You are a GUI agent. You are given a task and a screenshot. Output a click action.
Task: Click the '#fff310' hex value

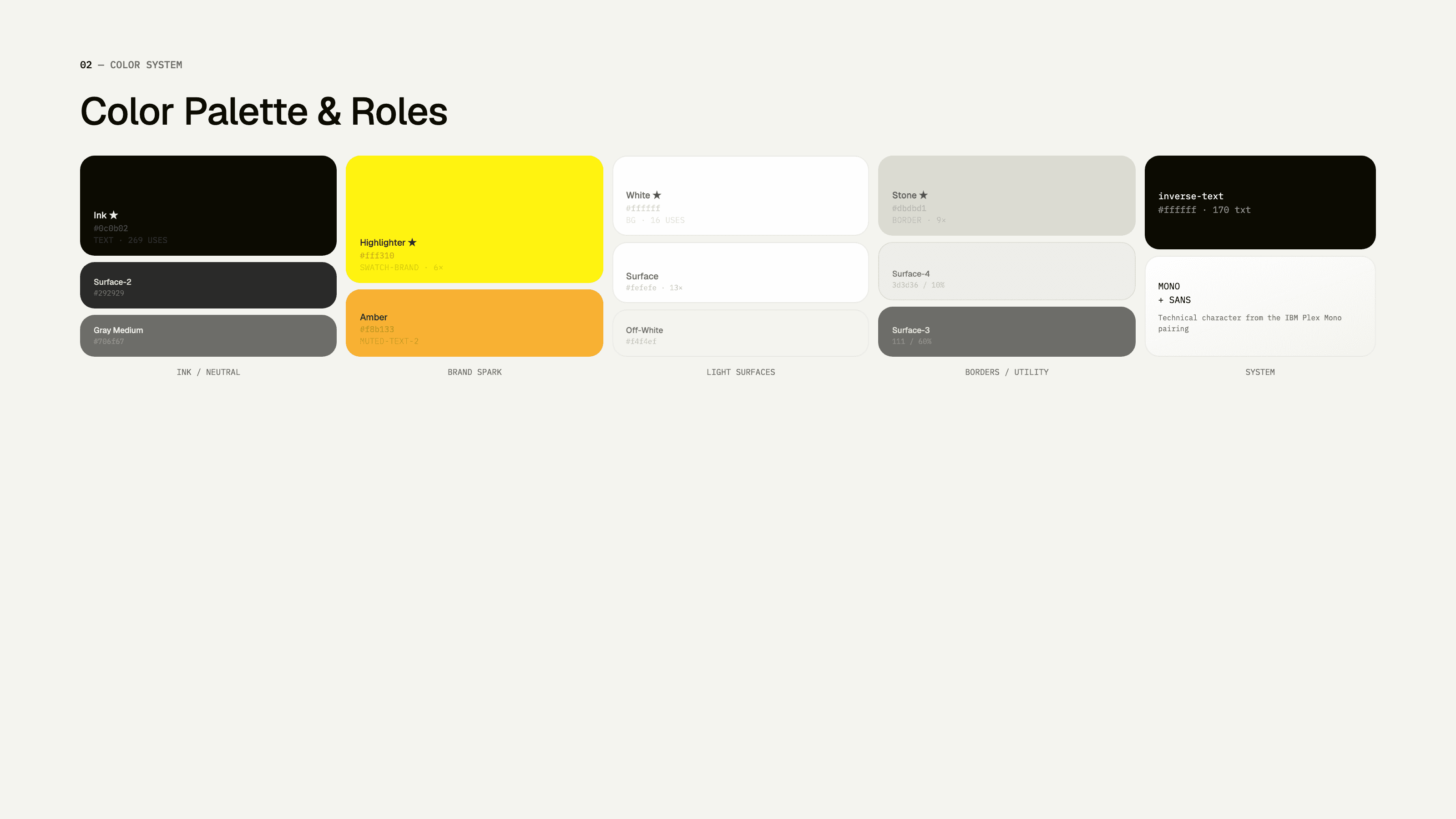(377, 255)
